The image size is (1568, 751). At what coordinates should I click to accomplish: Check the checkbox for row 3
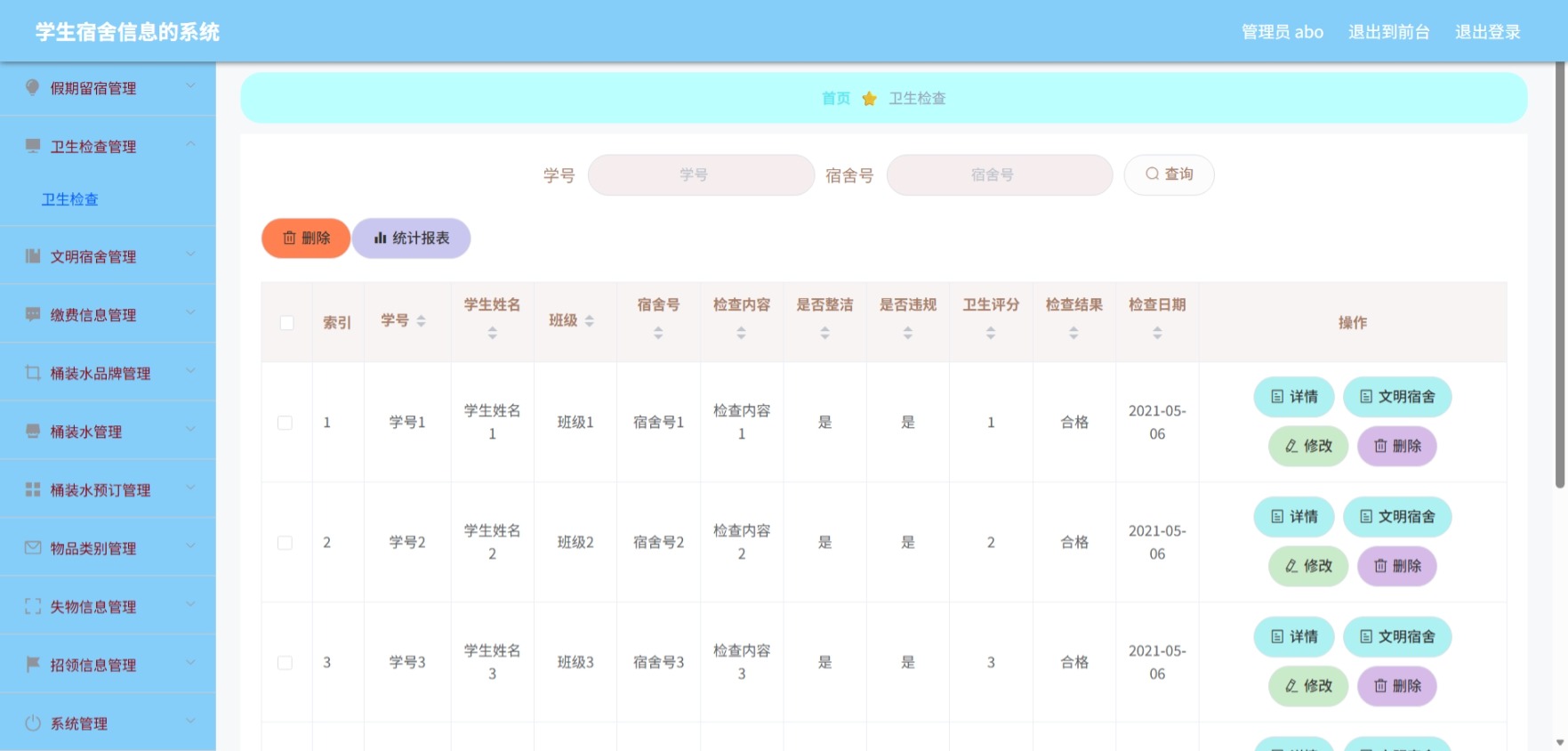tap(285, 663)
